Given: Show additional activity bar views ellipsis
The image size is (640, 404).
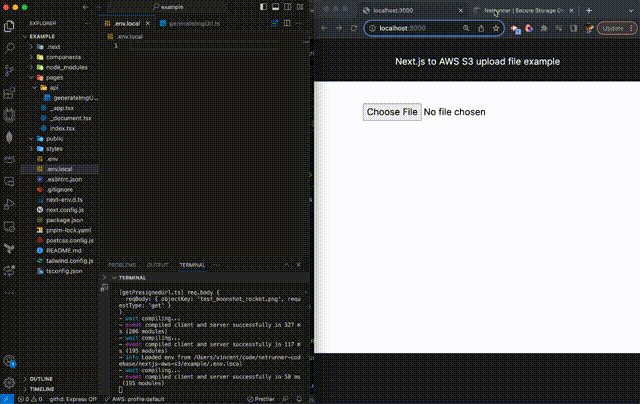Looking at the screenshot, I should [x=9, y=293].
